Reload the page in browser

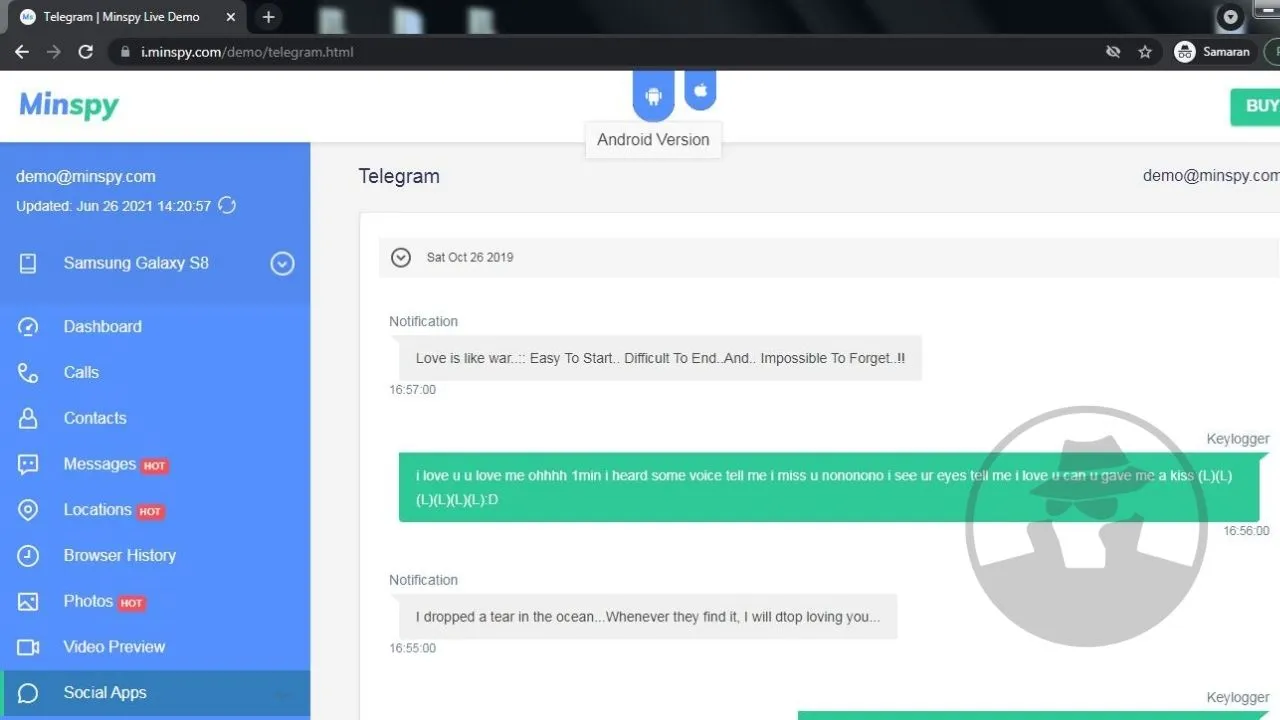click(86, 52)
